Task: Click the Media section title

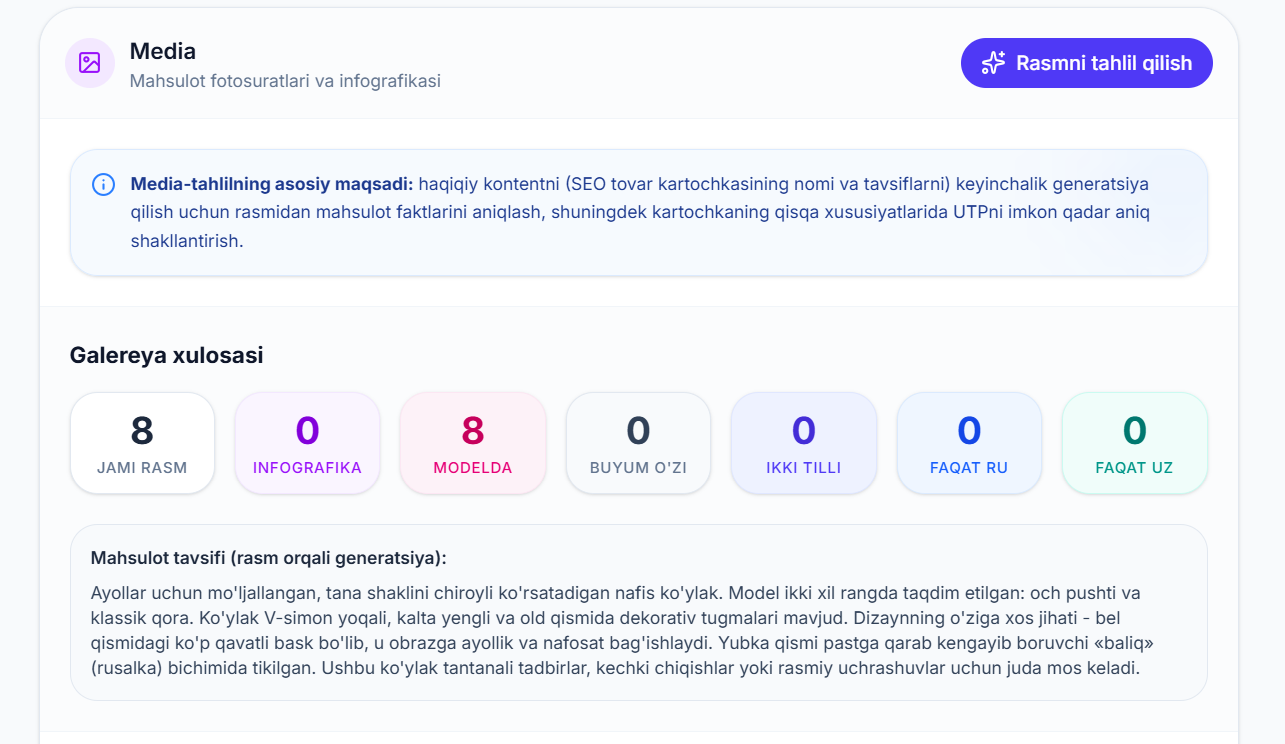Action: pyautogui.click(x=163, y=51)
